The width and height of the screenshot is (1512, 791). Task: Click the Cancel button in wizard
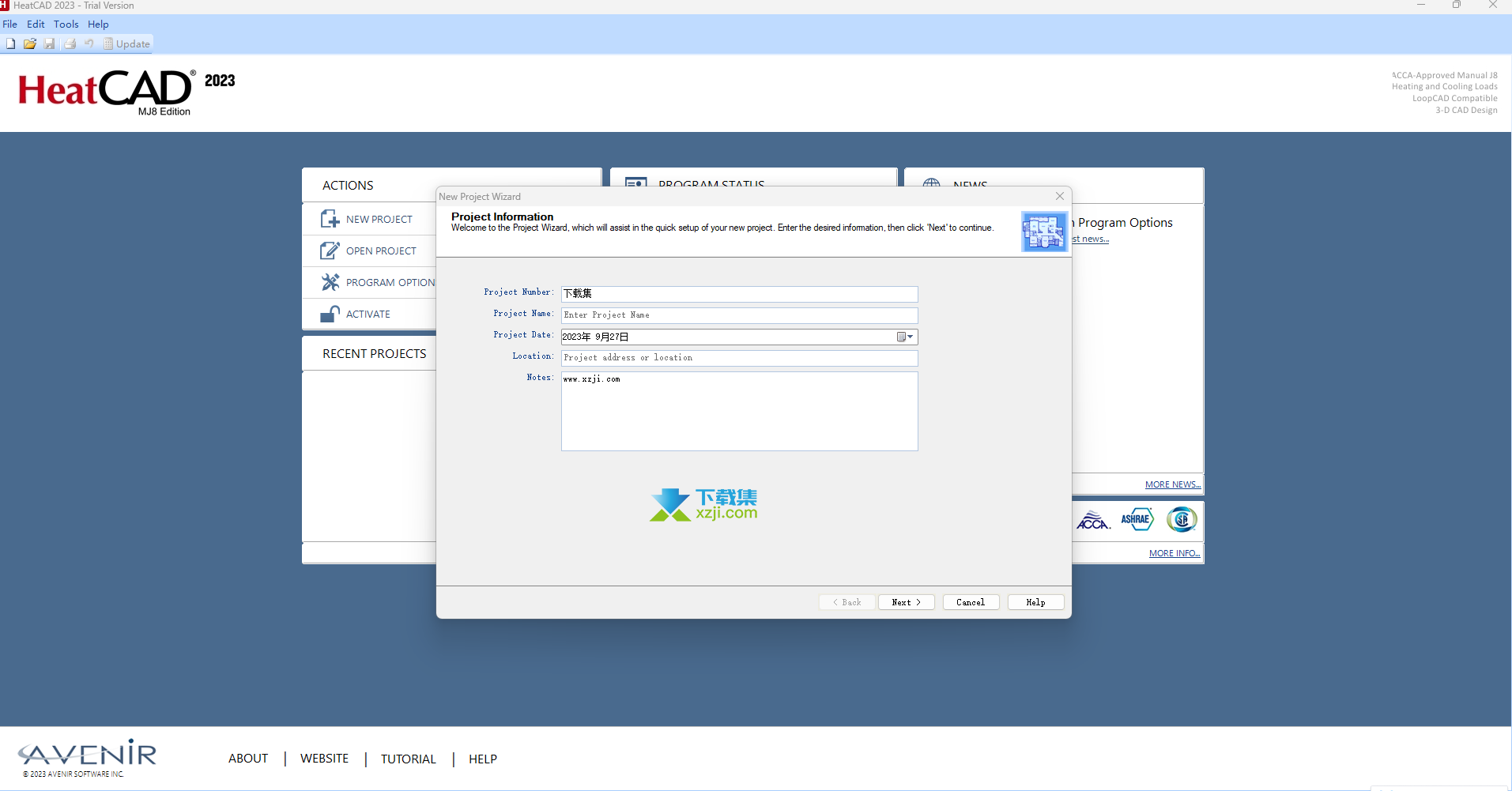(x=971, y=602)
